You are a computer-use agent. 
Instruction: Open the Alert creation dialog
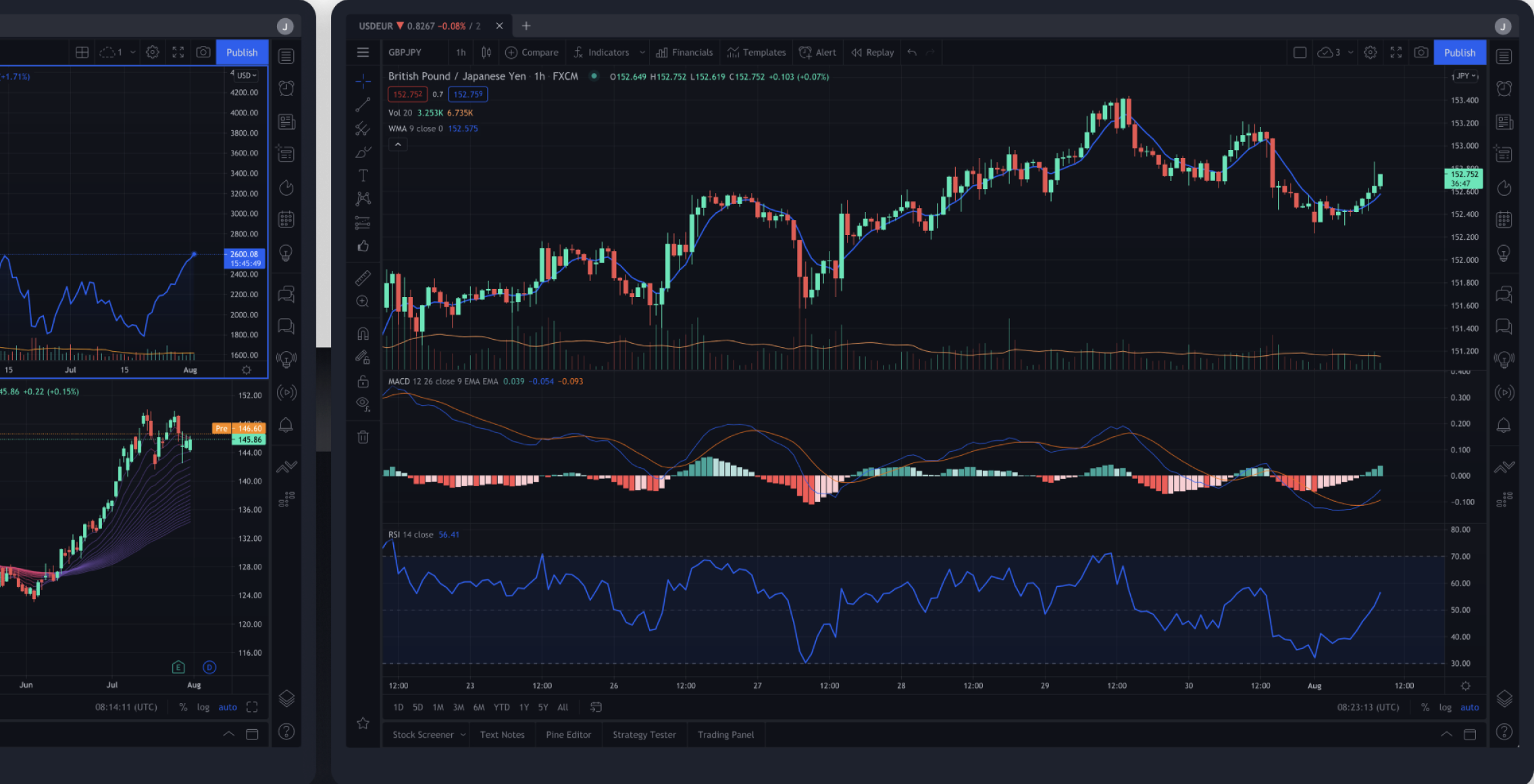pyautogui.click(x=817, y=53)
